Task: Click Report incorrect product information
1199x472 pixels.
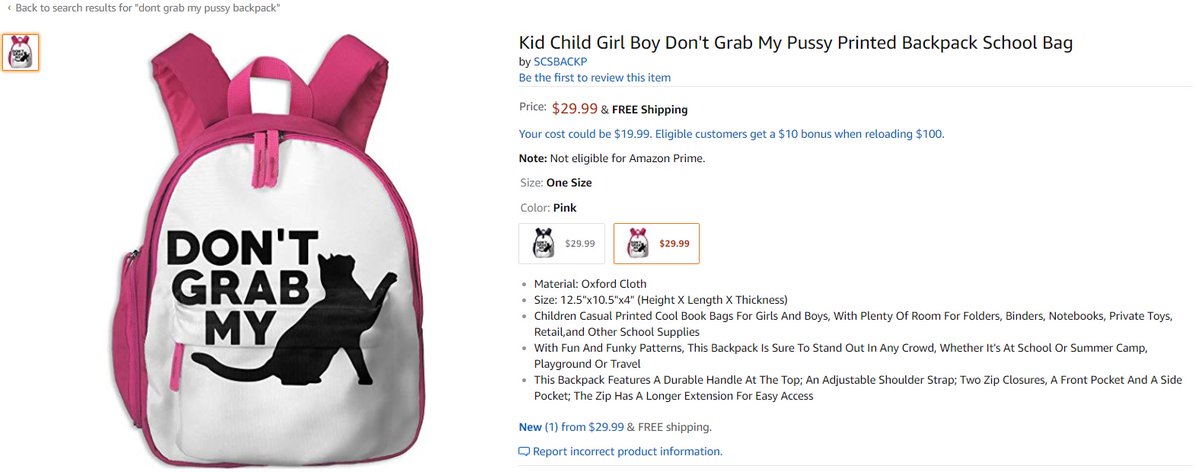Action: [x=627, y=451]
